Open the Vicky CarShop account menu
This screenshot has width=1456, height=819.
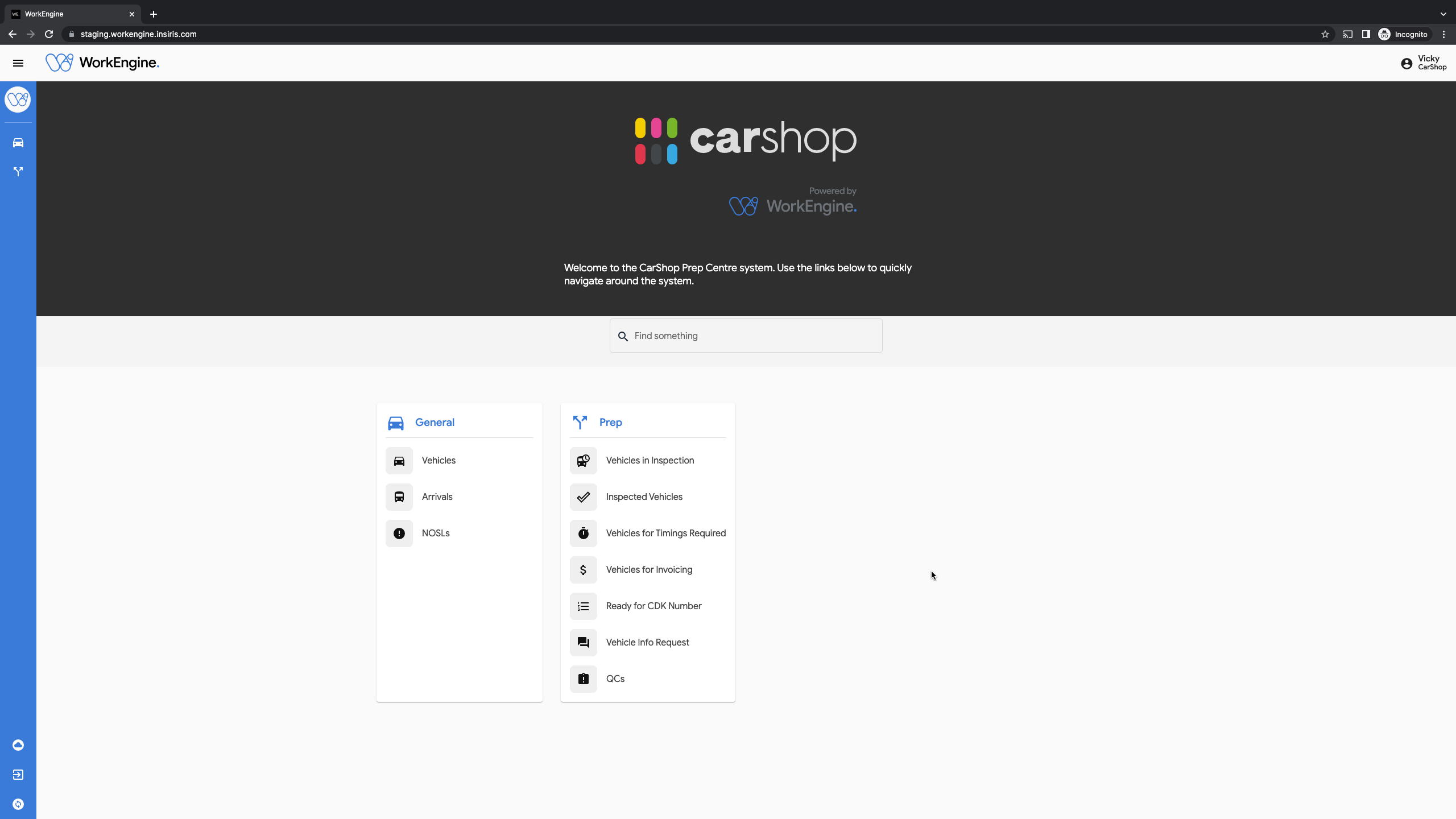coord(1424,63)
